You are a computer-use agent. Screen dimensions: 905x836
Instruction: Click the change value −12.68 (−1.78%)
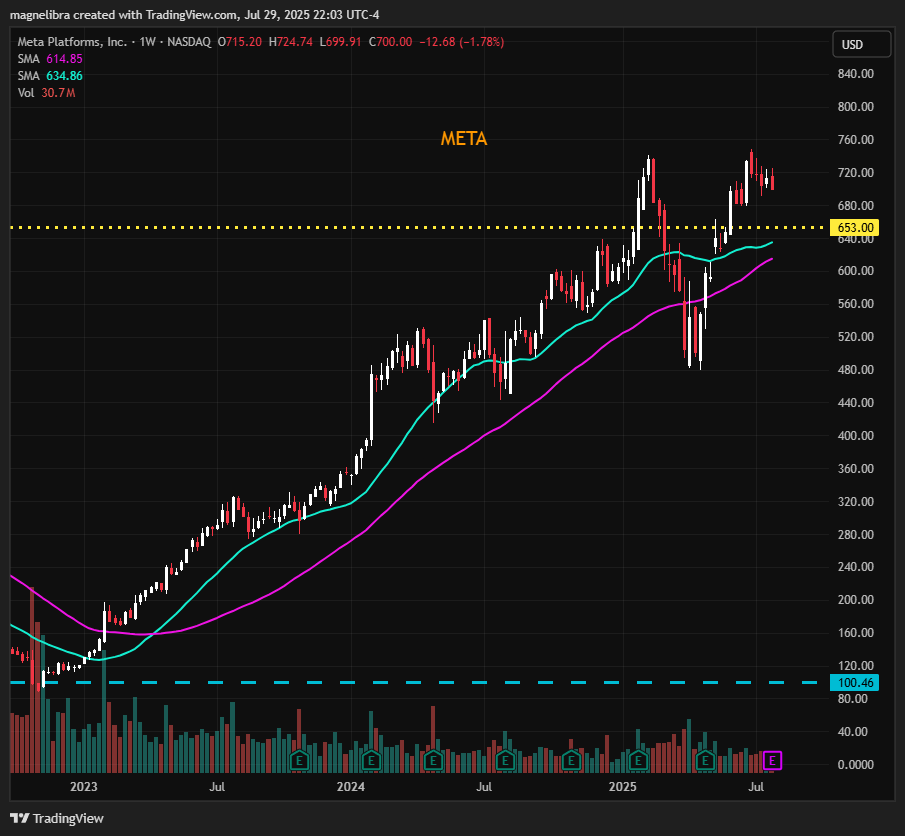click(x=462, y=42)
